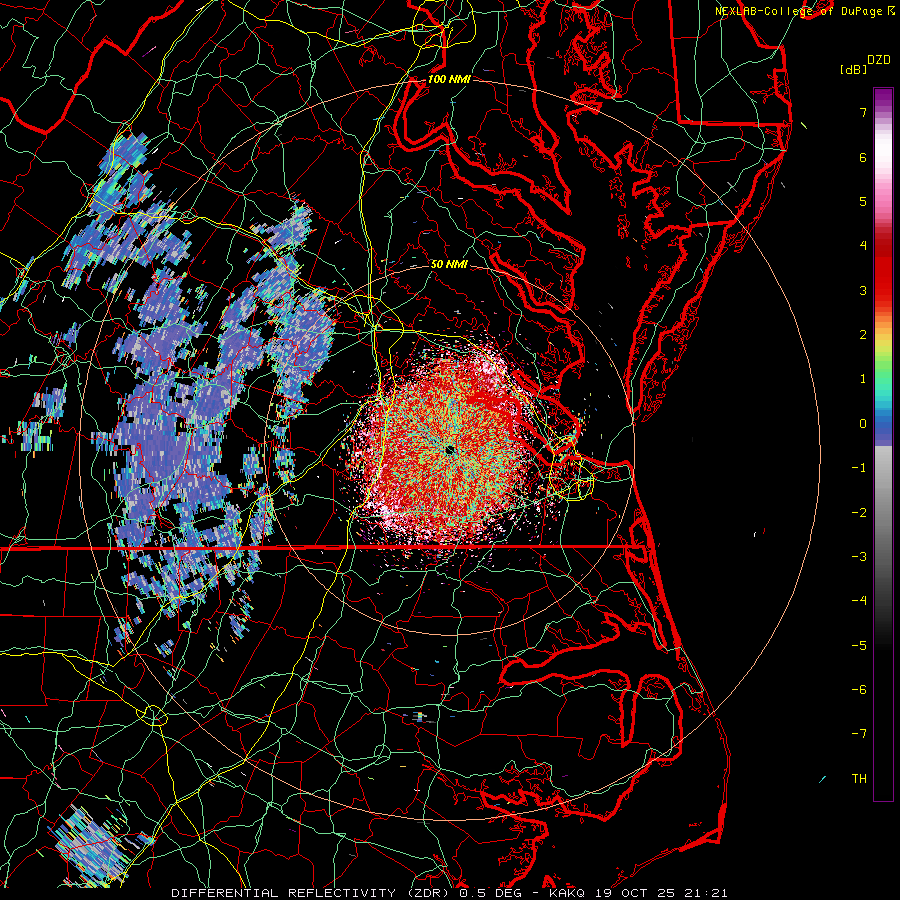Click the DZD product label above the scale
This screenshot has width=900, height=900.
point(878,60)
